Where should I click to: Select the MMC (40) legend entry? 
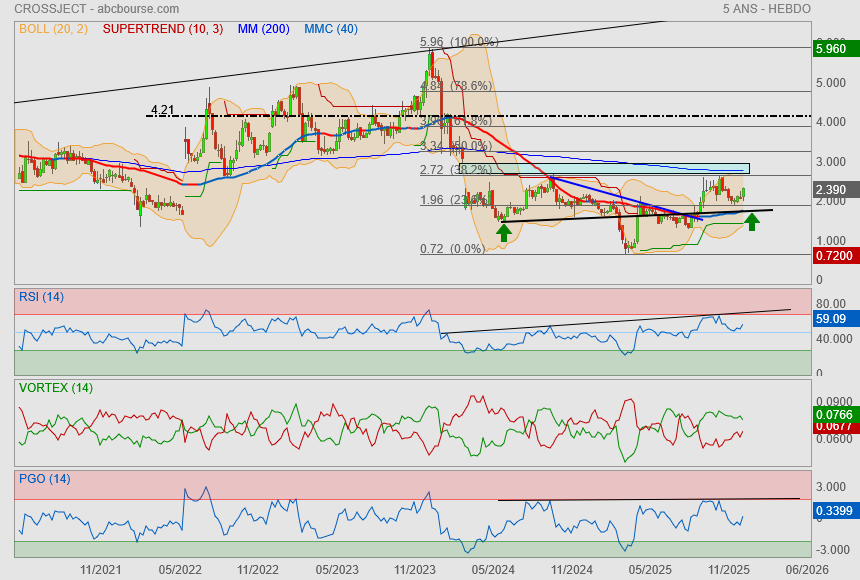coord(331,28)
